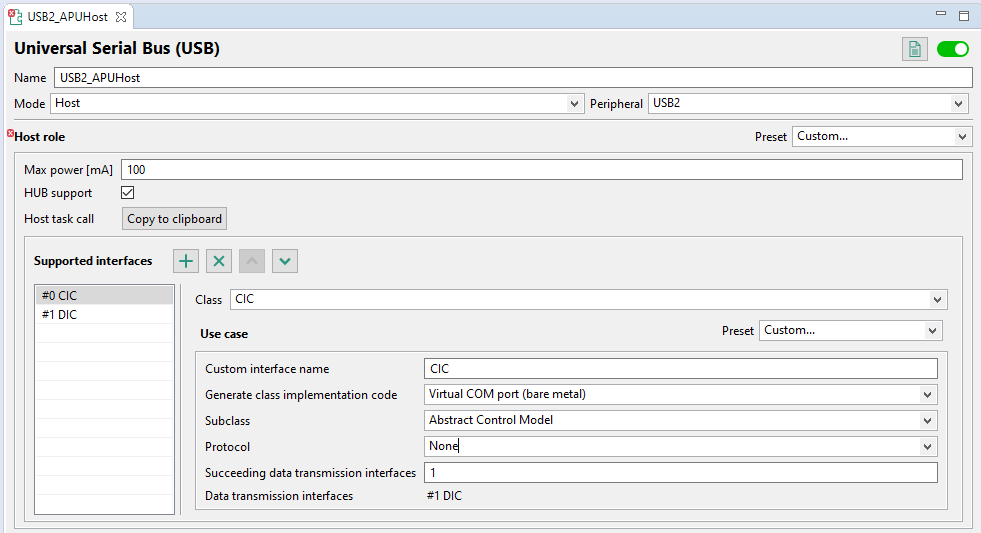Click the add interface plus icon

(186, 261)
